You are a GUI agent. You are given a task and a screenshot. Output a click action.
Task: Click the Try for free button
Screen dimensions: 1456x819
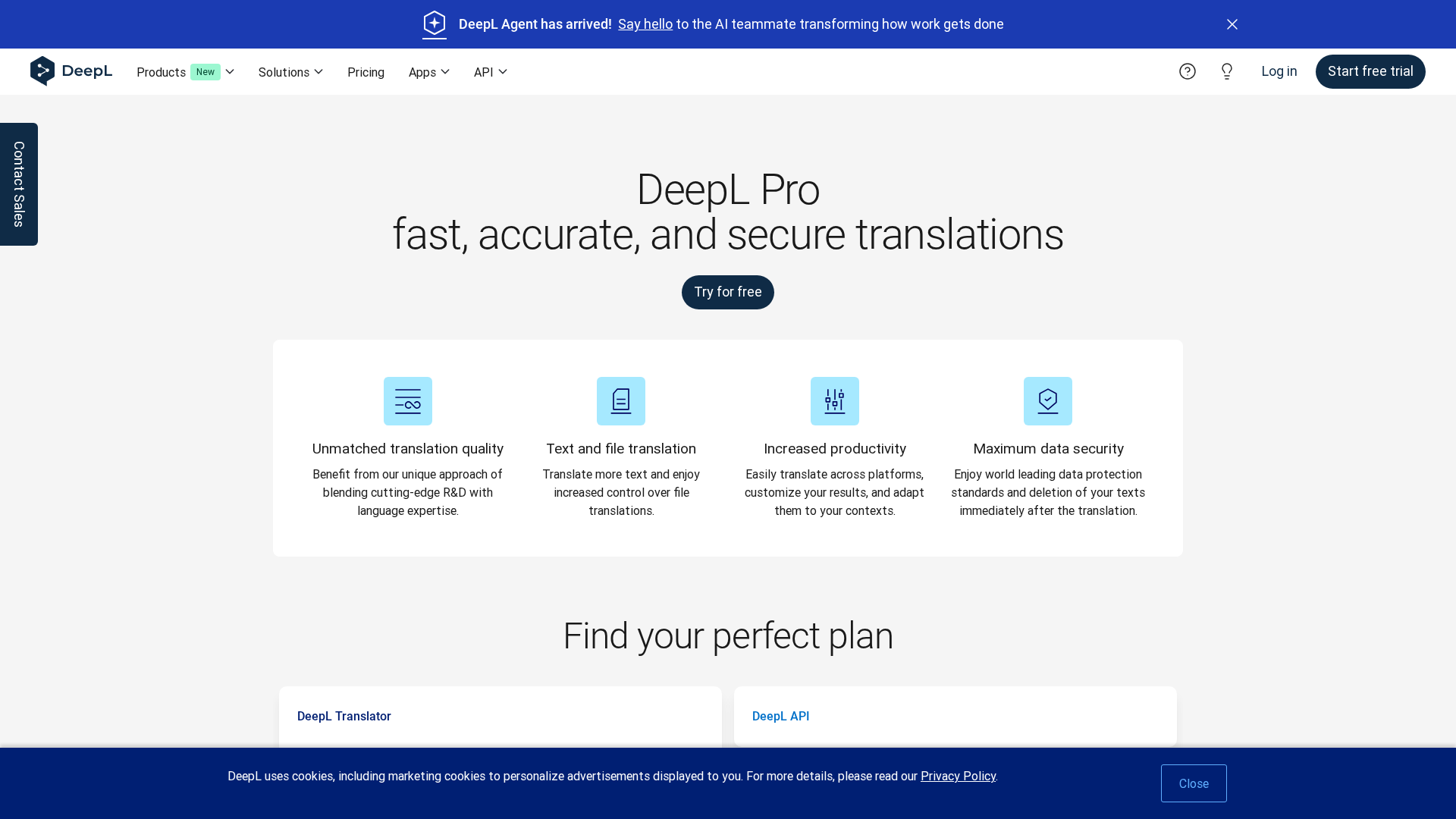pyautogui.click(x=728, y=292)
